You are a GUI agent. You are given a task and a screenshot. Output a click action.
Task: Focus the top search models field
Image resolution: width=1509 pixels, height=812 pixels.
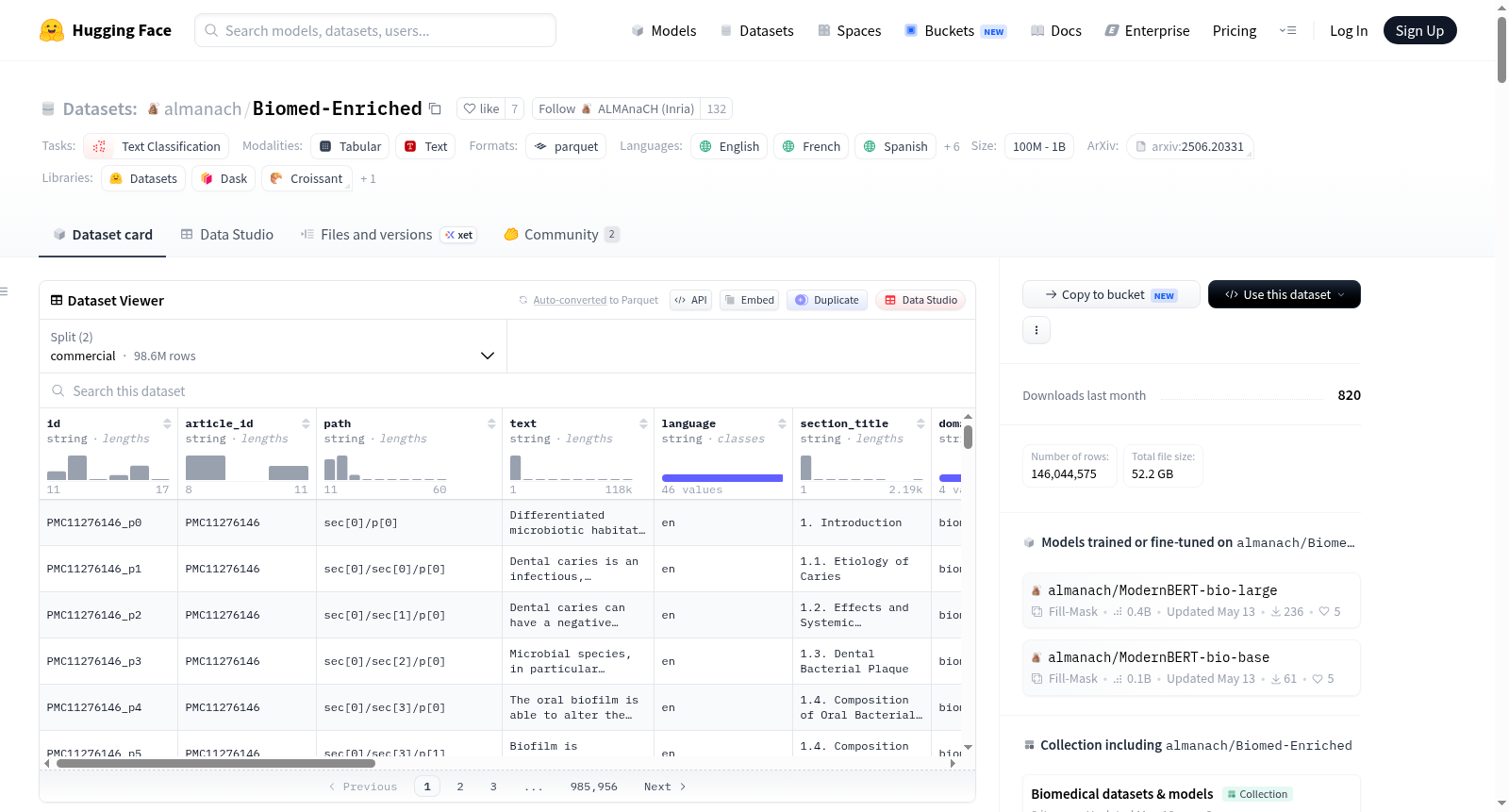(375, 30)
